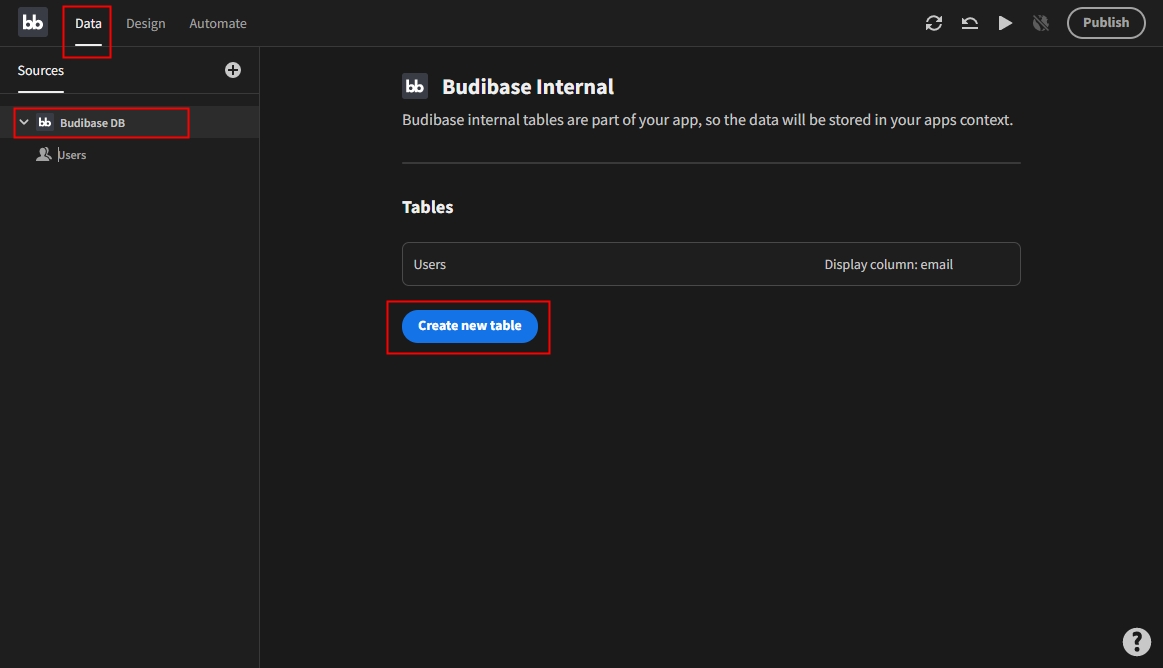Switch to the Design tab
1163x668 pixels.
pyautogui.click(x=146, y=23)
